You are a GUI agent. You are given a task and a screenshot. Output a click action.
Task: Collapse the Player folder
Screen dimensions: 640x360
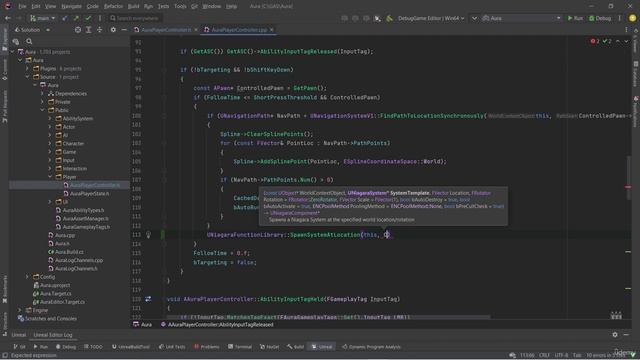(x=50, y=177)
